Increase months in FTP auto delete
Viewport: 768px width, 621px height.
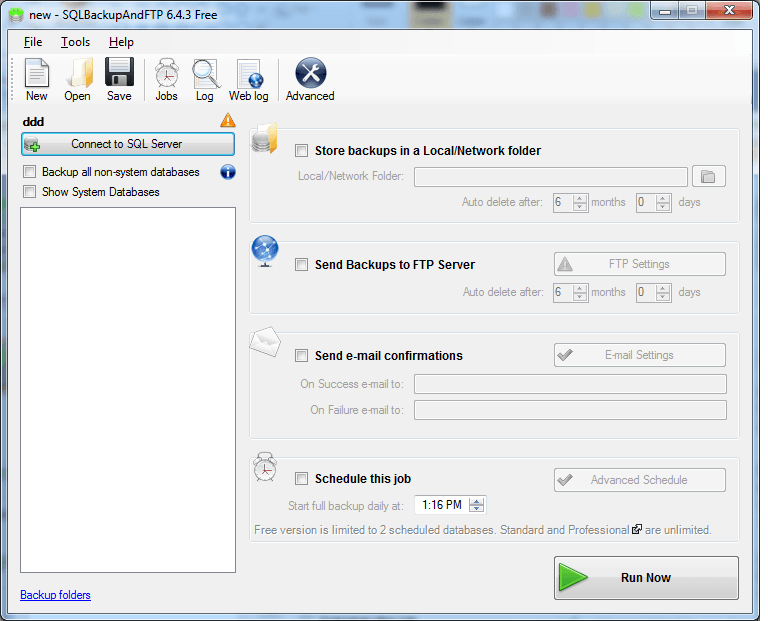pyautogui.click(x=580, y=288)
